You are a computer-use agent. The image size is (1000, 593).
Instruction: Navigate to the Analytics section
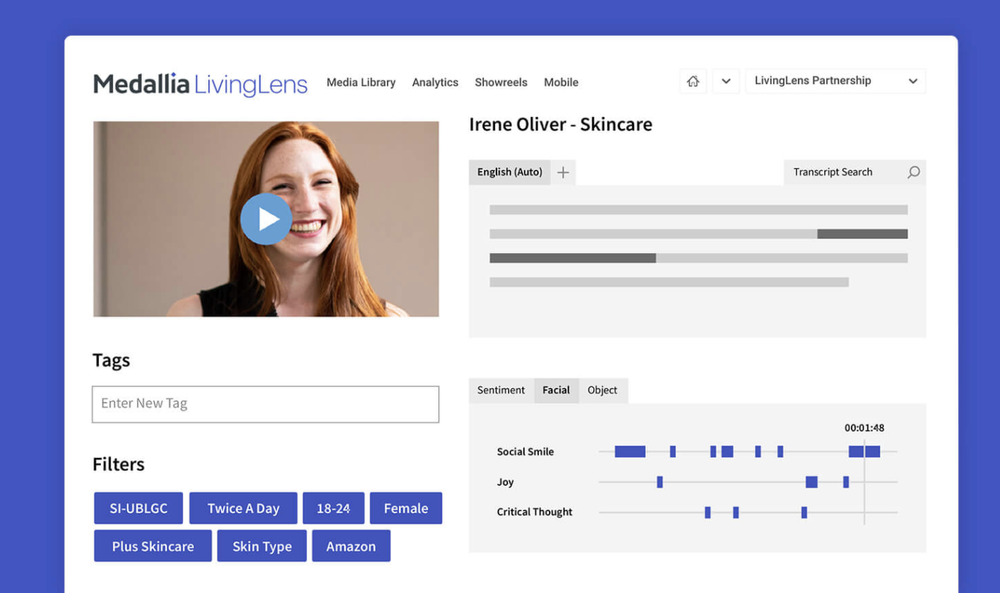(435, 83)
